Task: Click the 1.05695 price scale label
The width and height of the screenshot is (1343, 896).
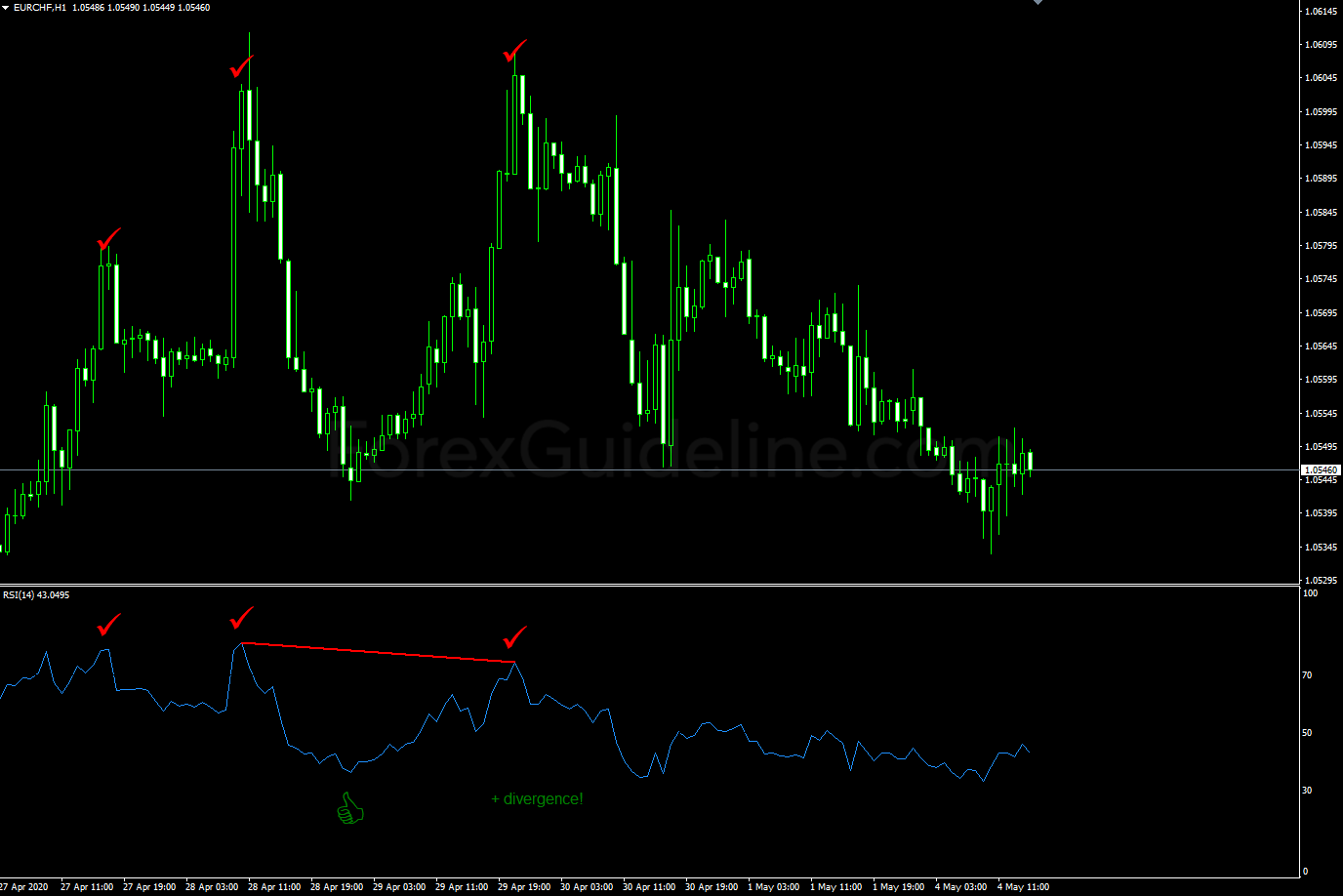Action: tap(1321, 313)
